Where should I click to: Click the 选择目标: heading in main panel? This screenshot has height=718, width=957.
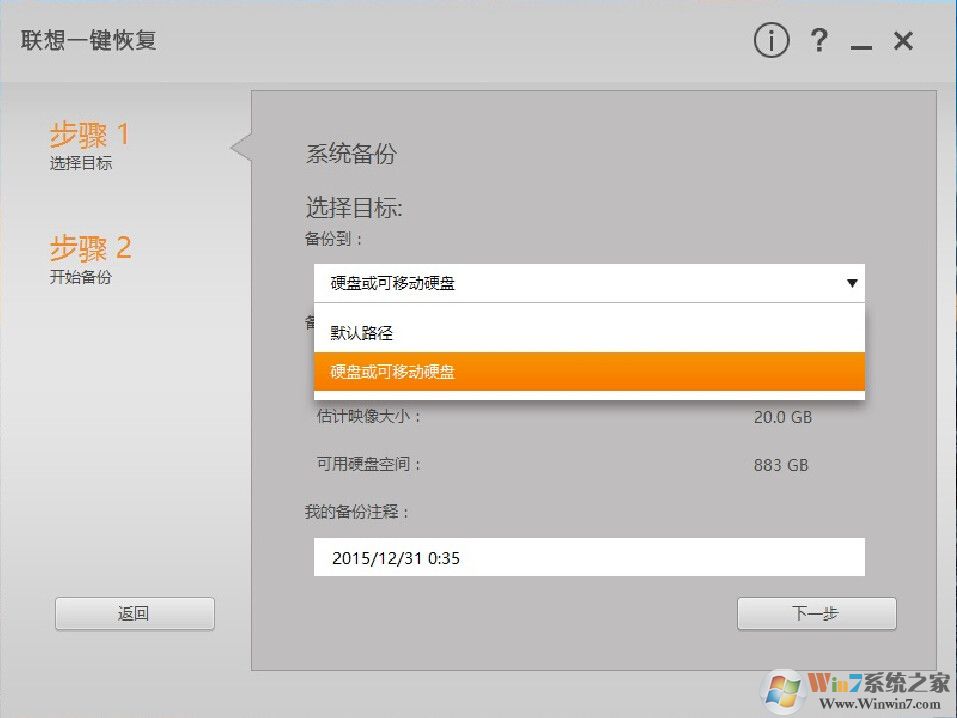click(353, 208)
